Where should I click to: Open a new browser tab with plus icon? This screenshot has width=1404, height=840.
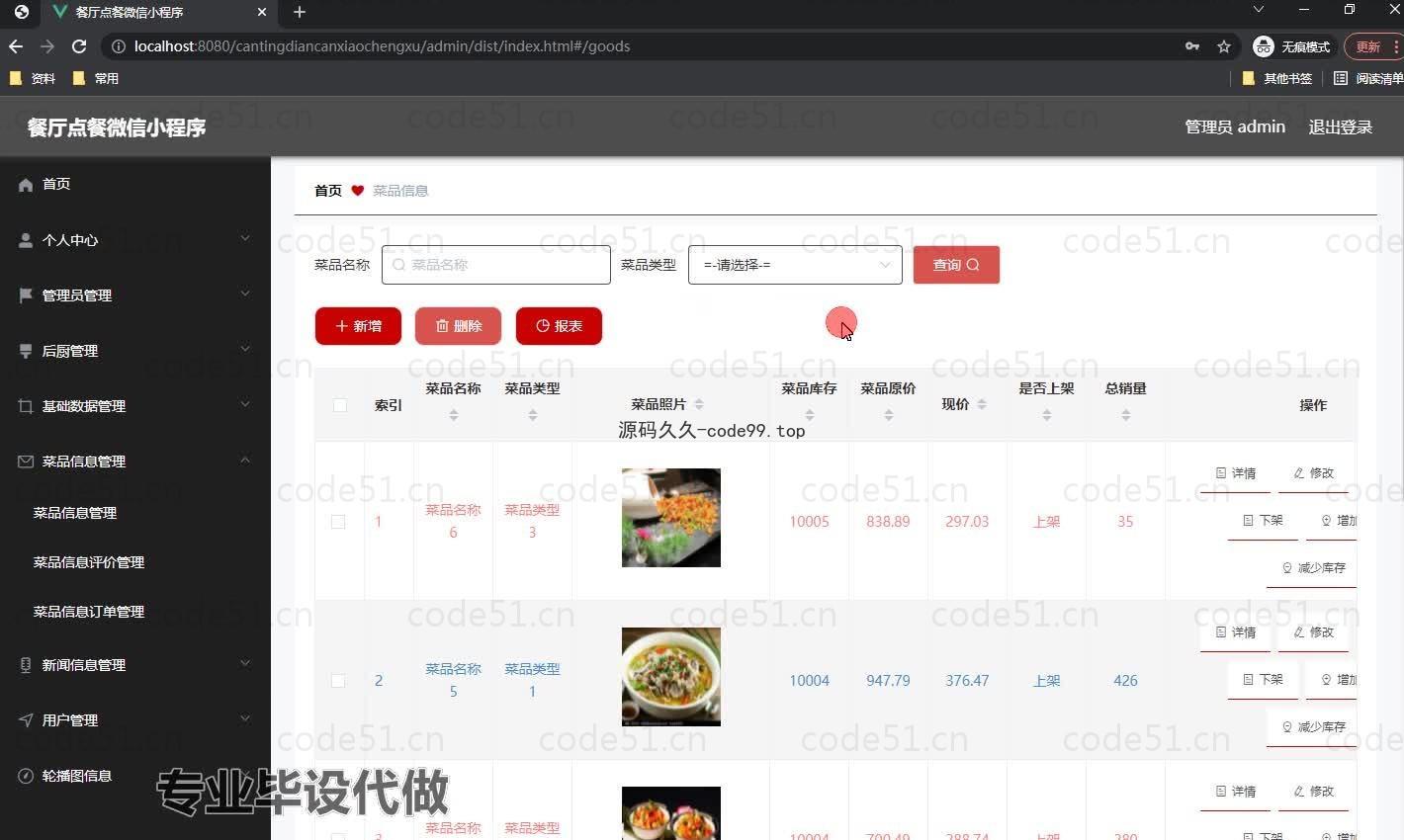pos(300,12)
